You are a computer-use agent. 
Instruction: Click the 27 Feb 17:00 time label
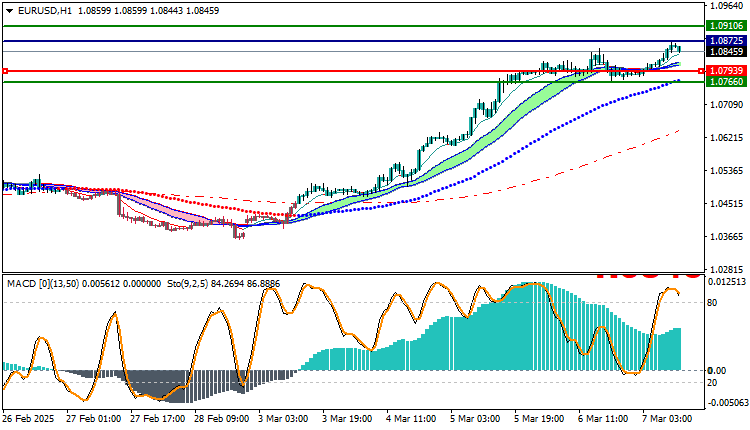click(157, 419)
